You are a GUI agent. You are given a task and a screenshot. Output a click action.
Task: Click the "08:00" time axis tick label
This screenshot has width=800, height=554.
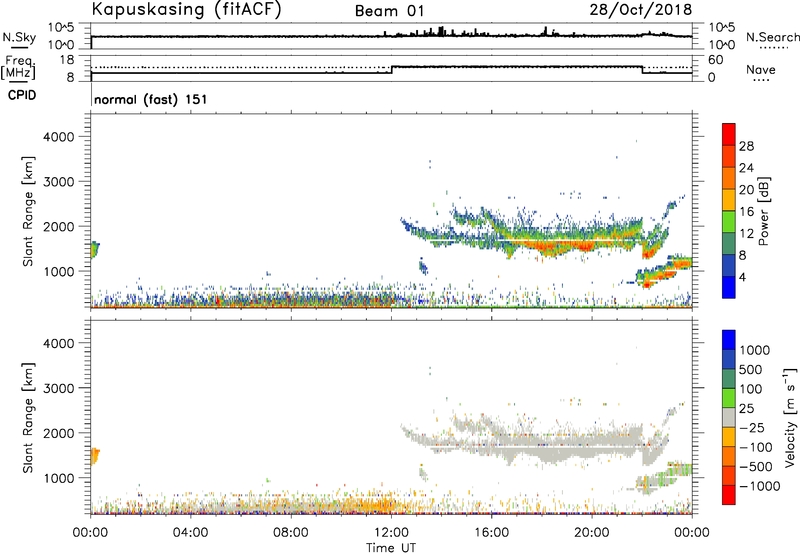click(291, 533)
